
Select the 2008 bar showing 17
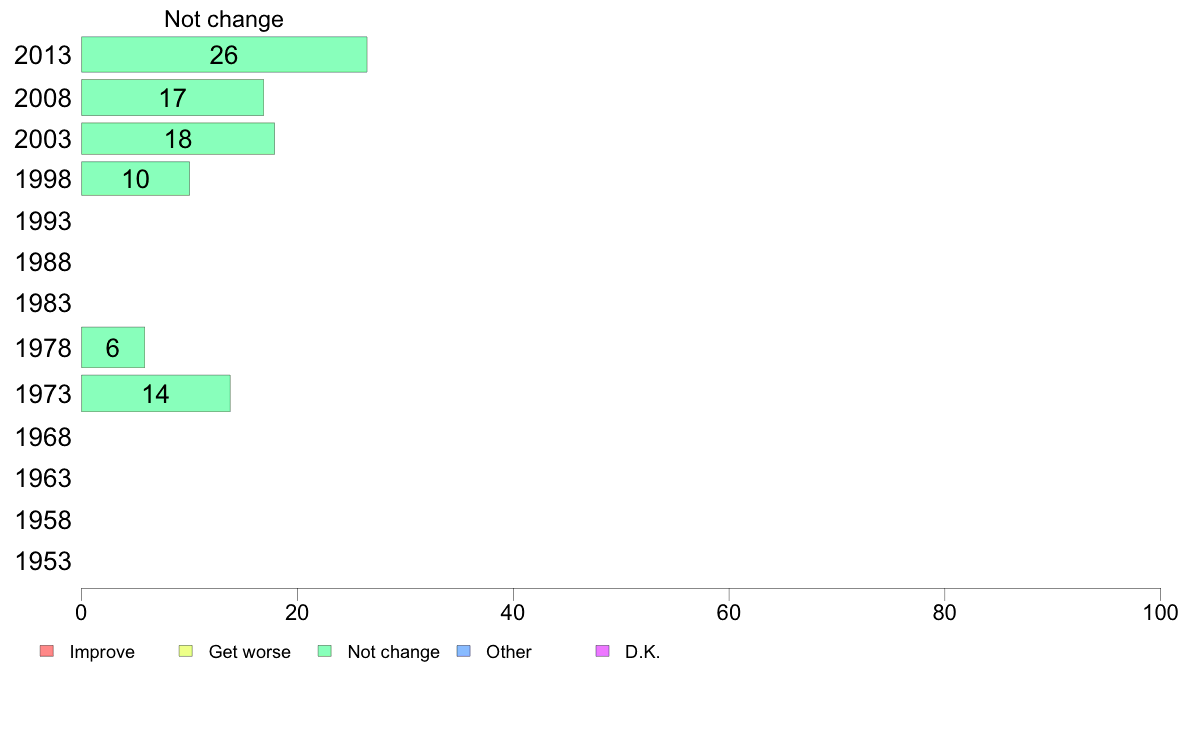click(x=173, y=98)
